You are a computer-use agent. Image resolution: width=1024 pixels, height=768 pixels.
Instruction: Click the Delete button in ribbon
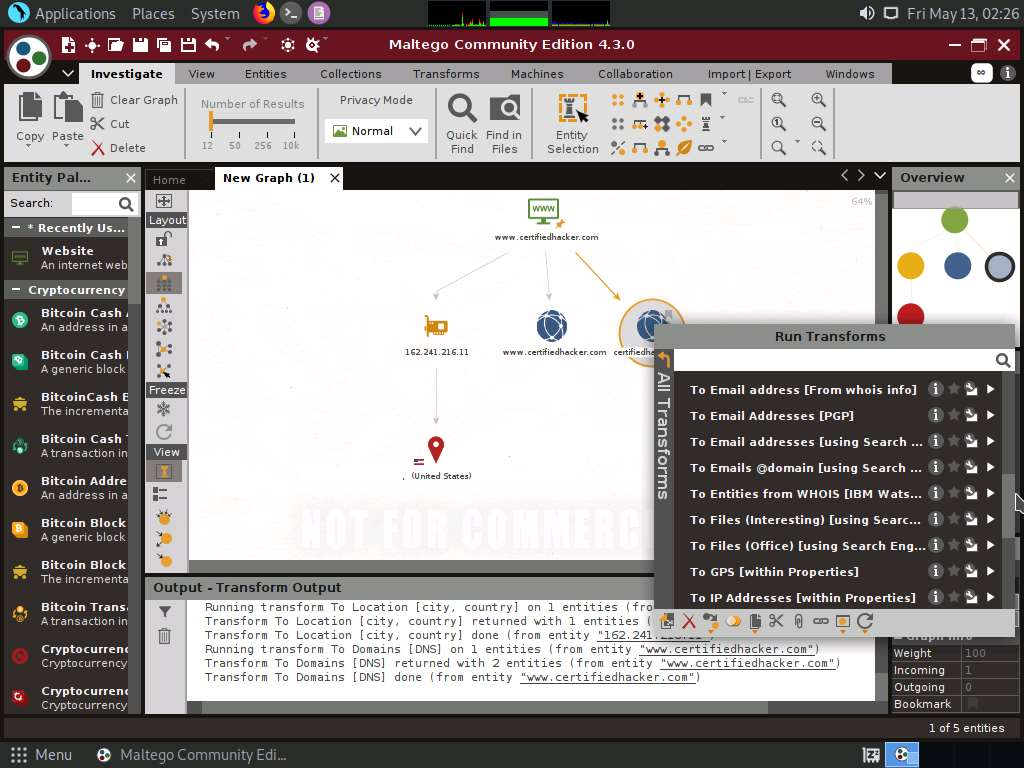[118, 148]
